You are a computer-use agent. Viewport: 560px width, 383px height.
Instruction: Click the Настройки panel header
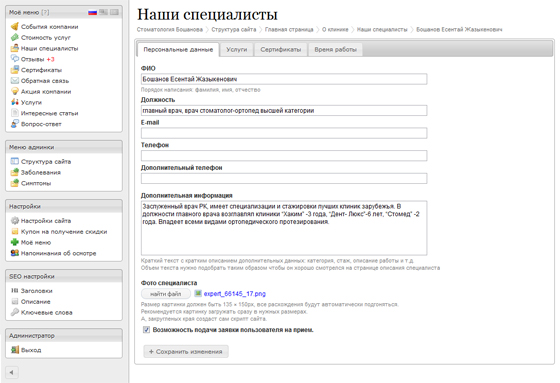(64, 207)
